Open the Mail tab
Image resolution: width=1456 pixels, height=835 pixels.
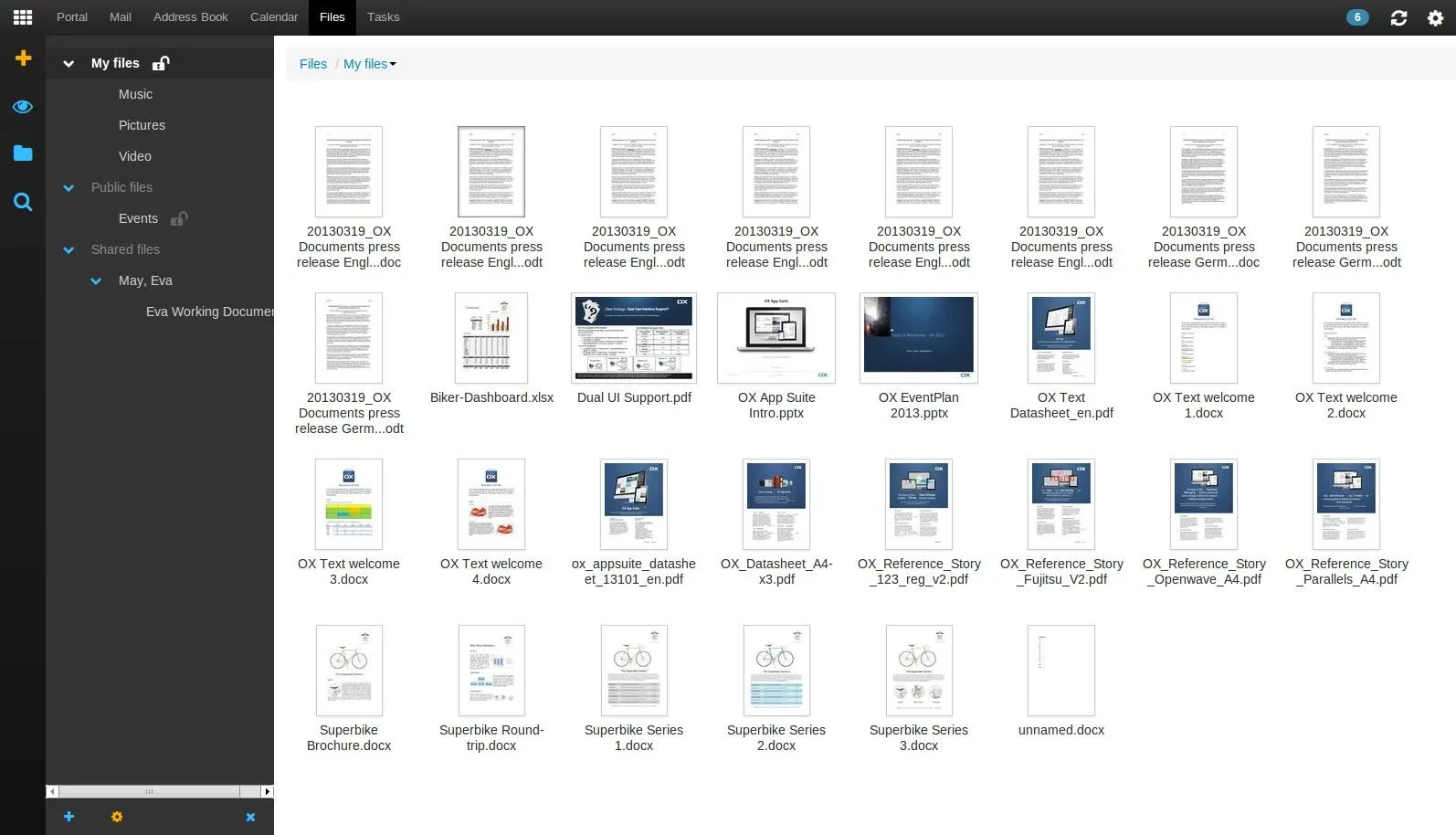coord(121,17)
